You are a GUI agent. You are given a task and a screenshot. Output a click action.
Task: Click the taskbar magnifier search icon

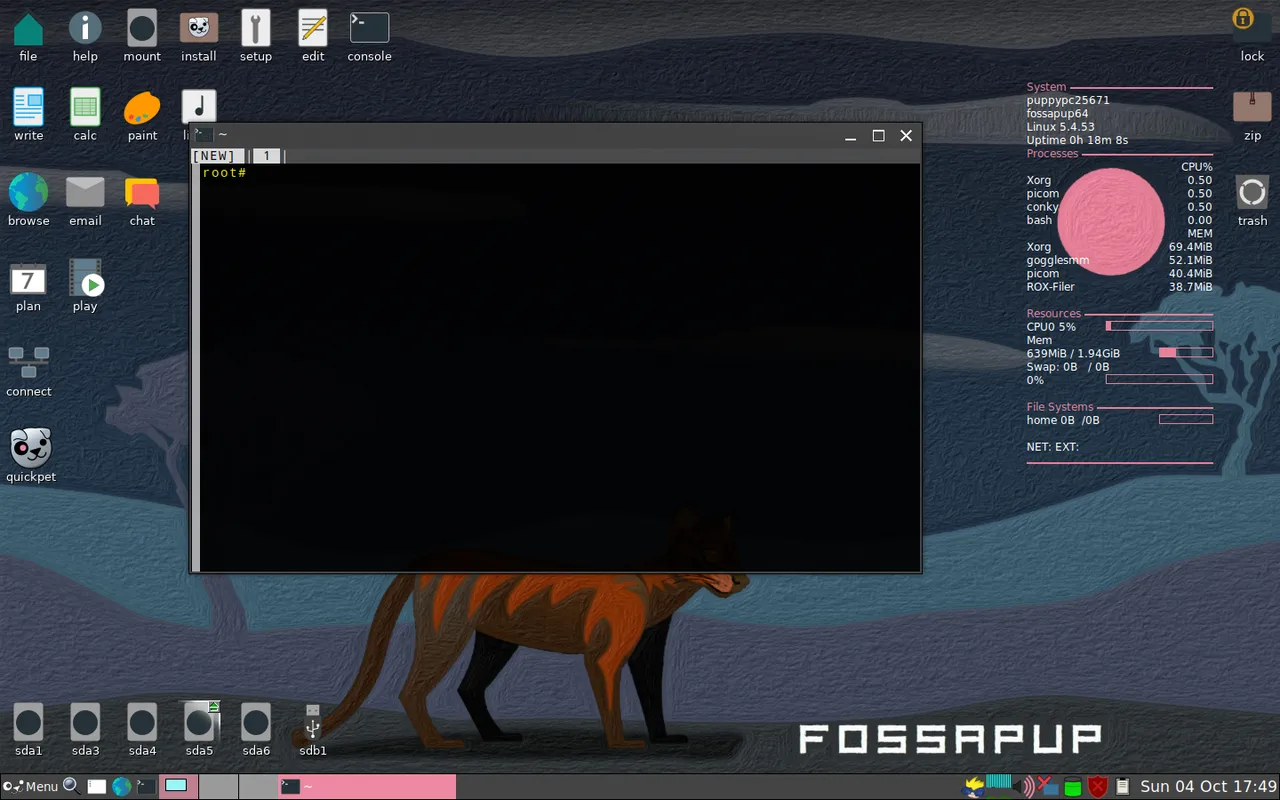click(x=71, y=786)
